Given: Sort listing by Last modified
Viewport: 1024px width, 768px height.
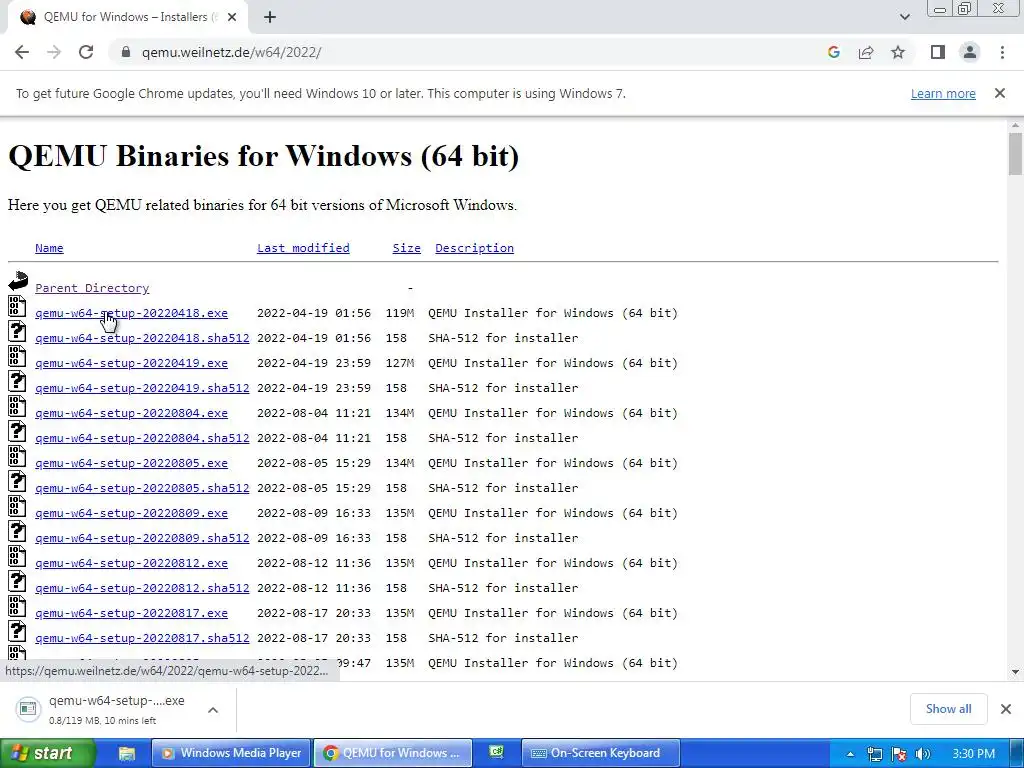Looking at the screenshot, I should 303,248.
